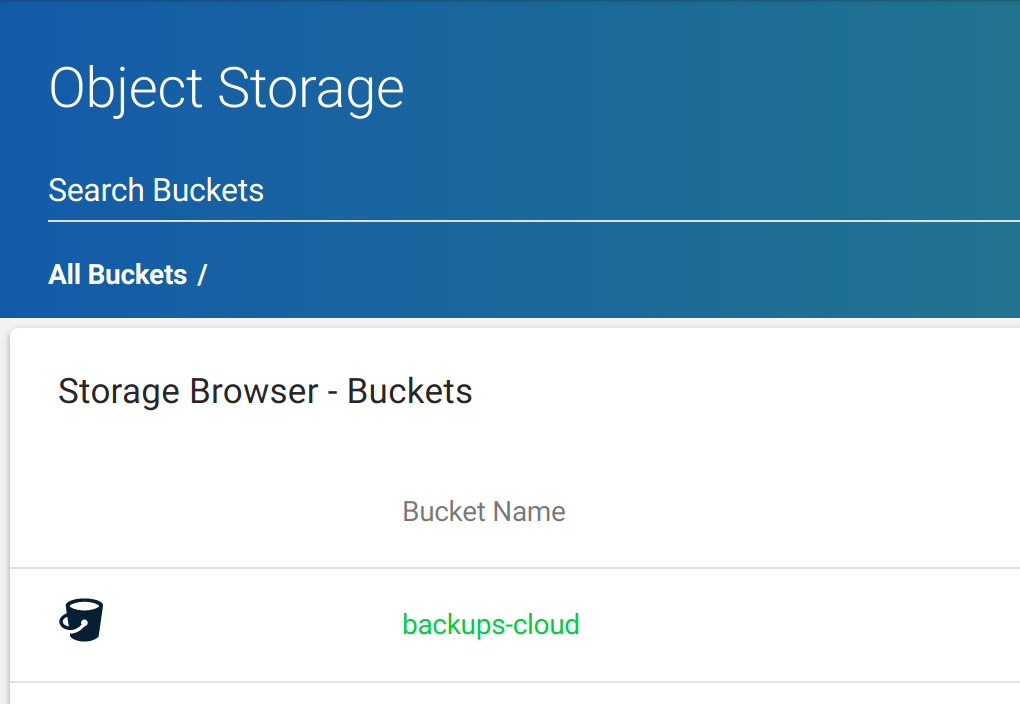1020x704 pixels.
Task: Click the Object Storage page title
Action: click(x=226, y=88)
